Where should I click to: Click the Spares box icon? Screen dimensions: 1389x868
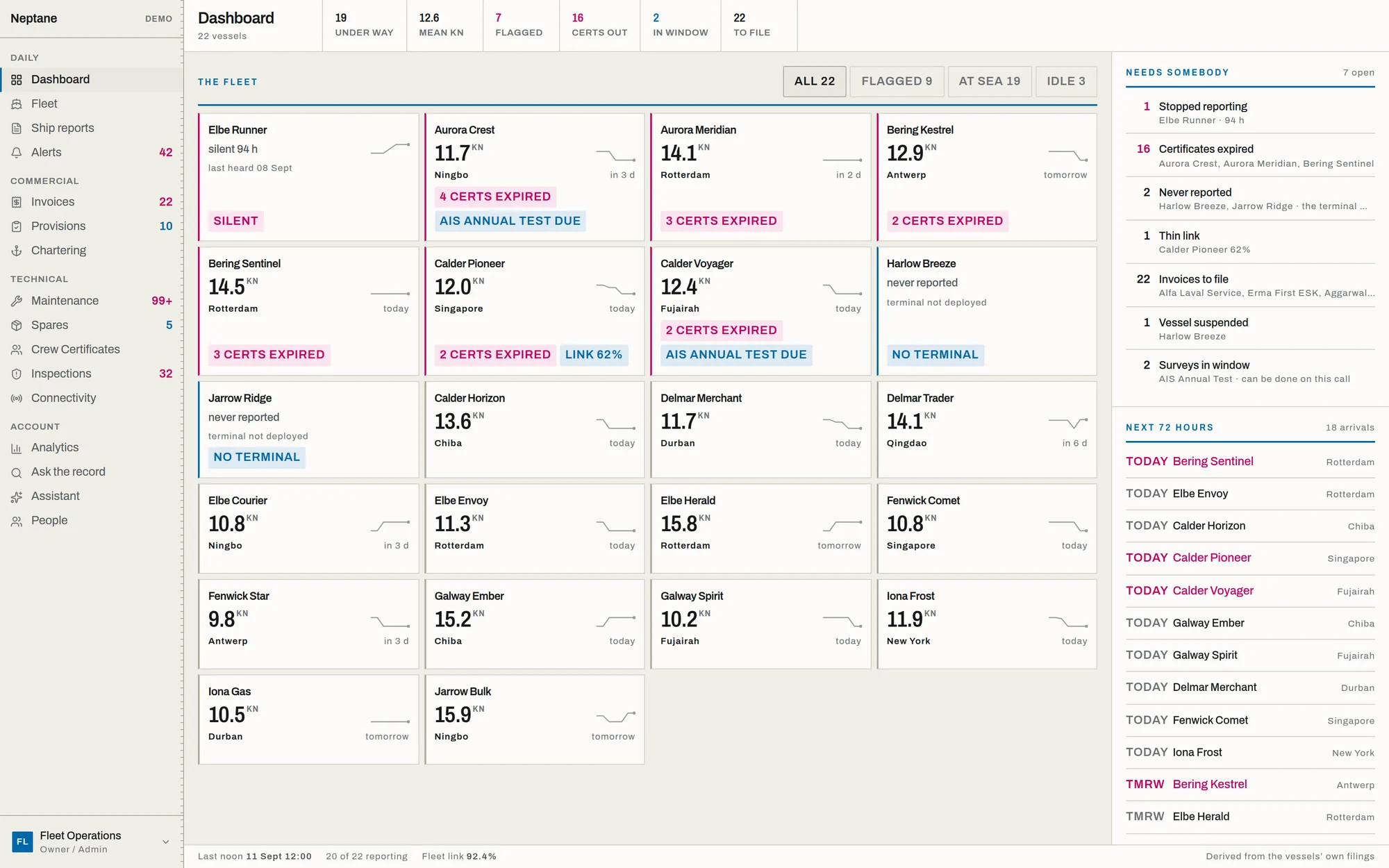click(17, 325)
